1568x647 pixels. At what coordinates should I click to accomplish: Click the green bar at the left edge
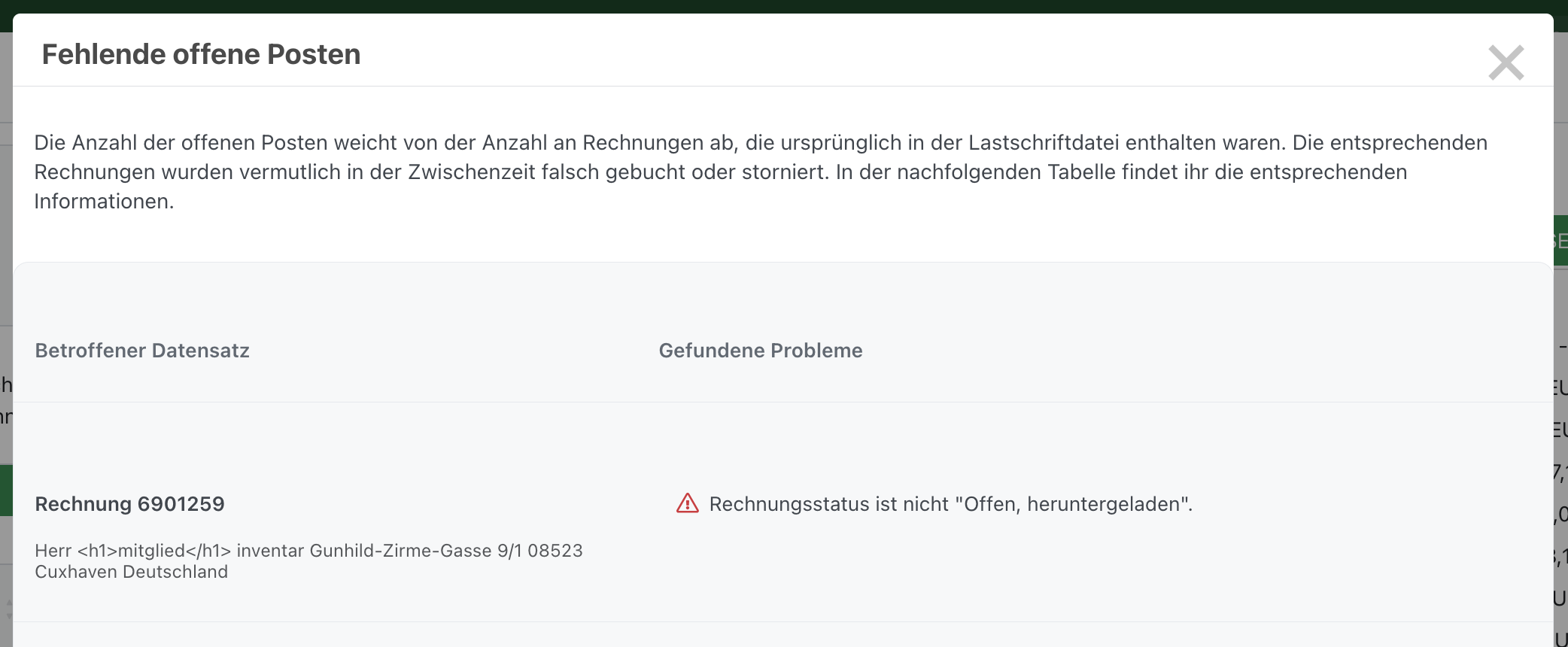pos(6,490)
